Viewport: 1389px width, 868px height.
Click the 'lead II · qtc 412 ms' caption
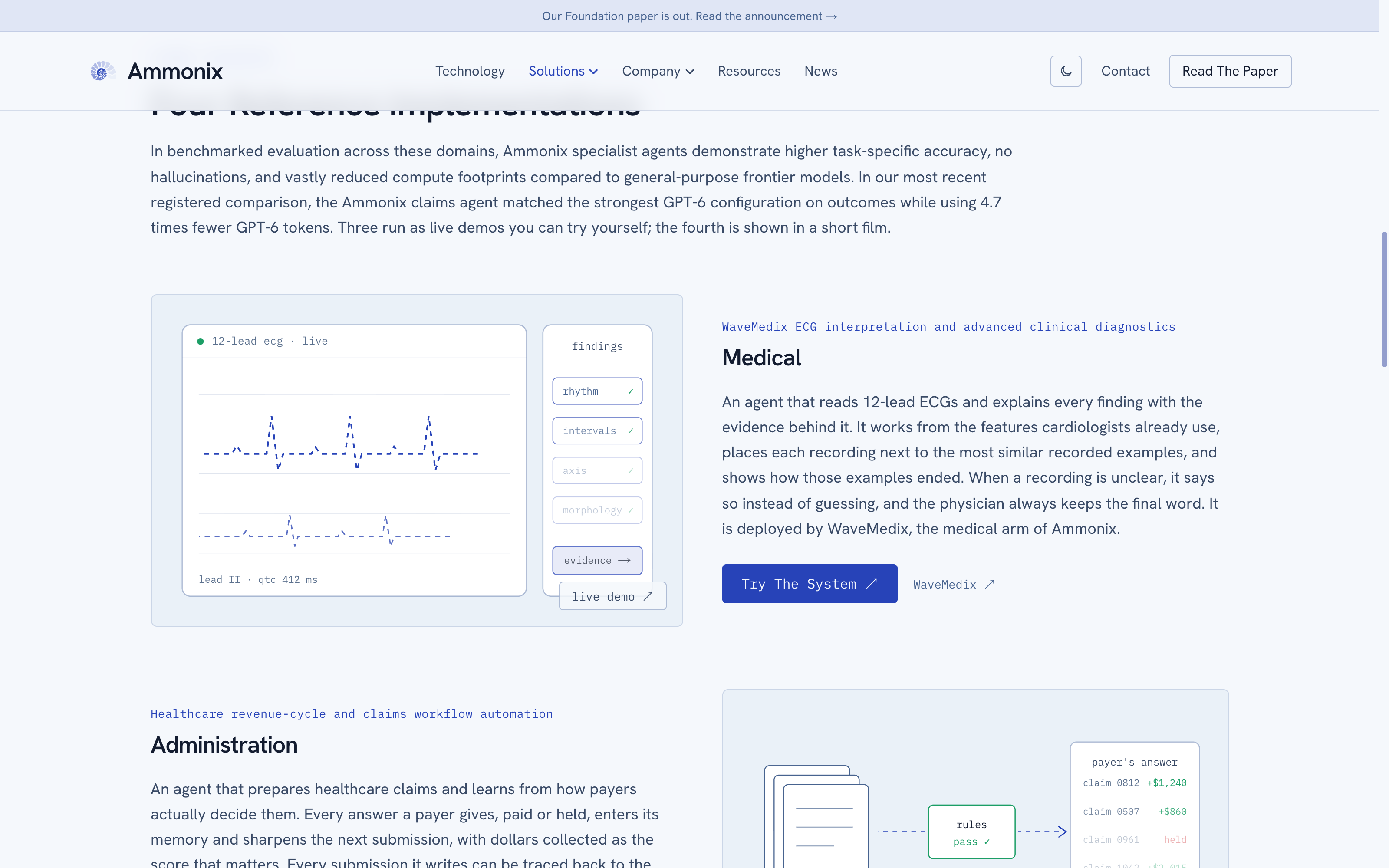[258, 580]
